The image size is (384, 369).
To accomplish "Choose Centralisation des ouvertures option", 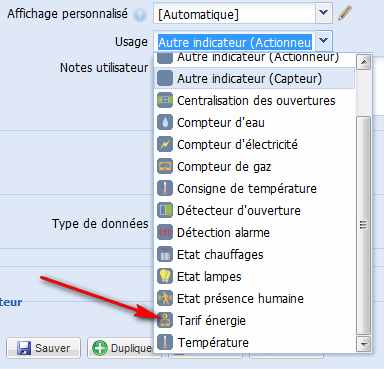I will point(255,101).
